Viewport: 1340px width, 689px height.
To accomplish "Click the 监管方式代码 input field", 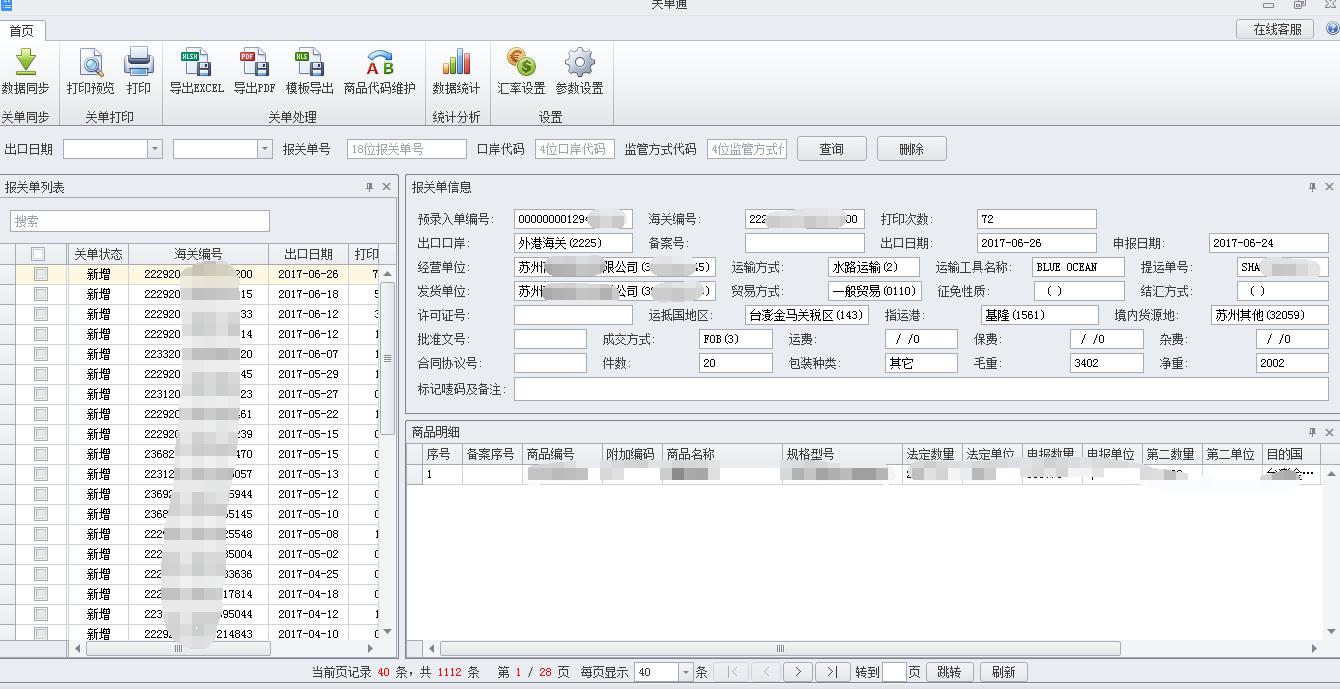I will 747,149.
